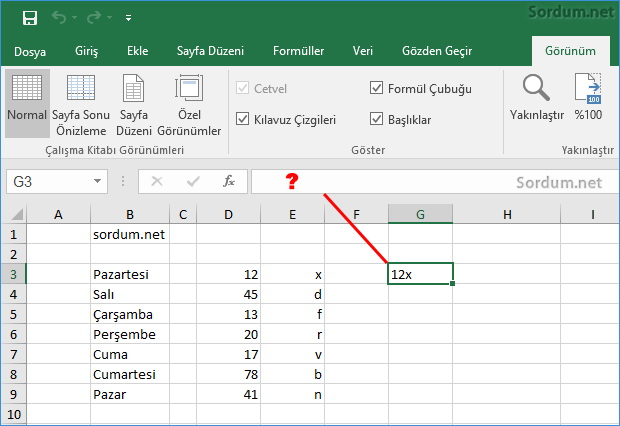The height and width of the screenshot is (426, 620).
Task: Click the cell with value 17
Action: click(229, 354)
